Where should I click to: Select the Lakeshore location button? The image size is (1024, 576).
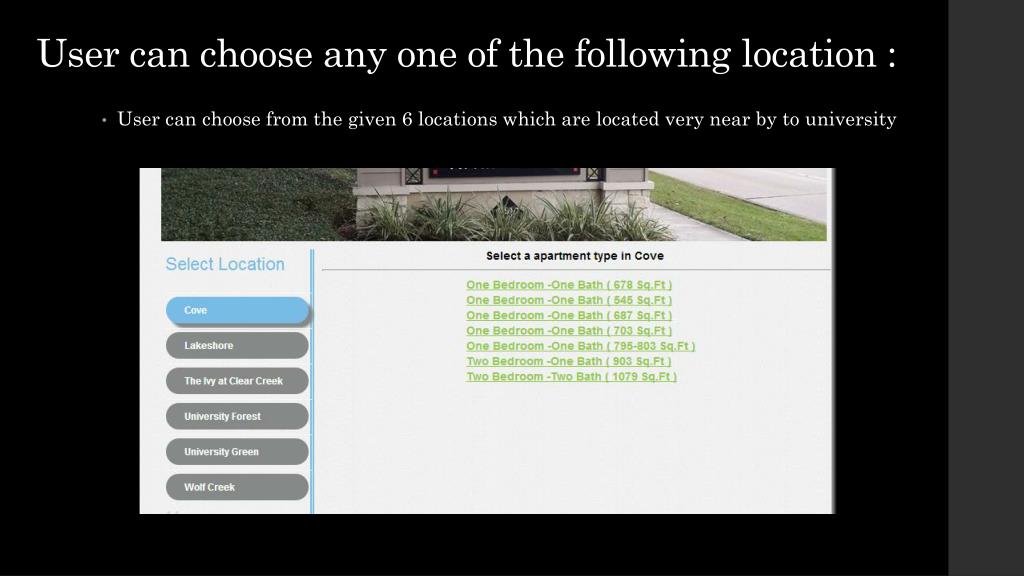[237, 345]
